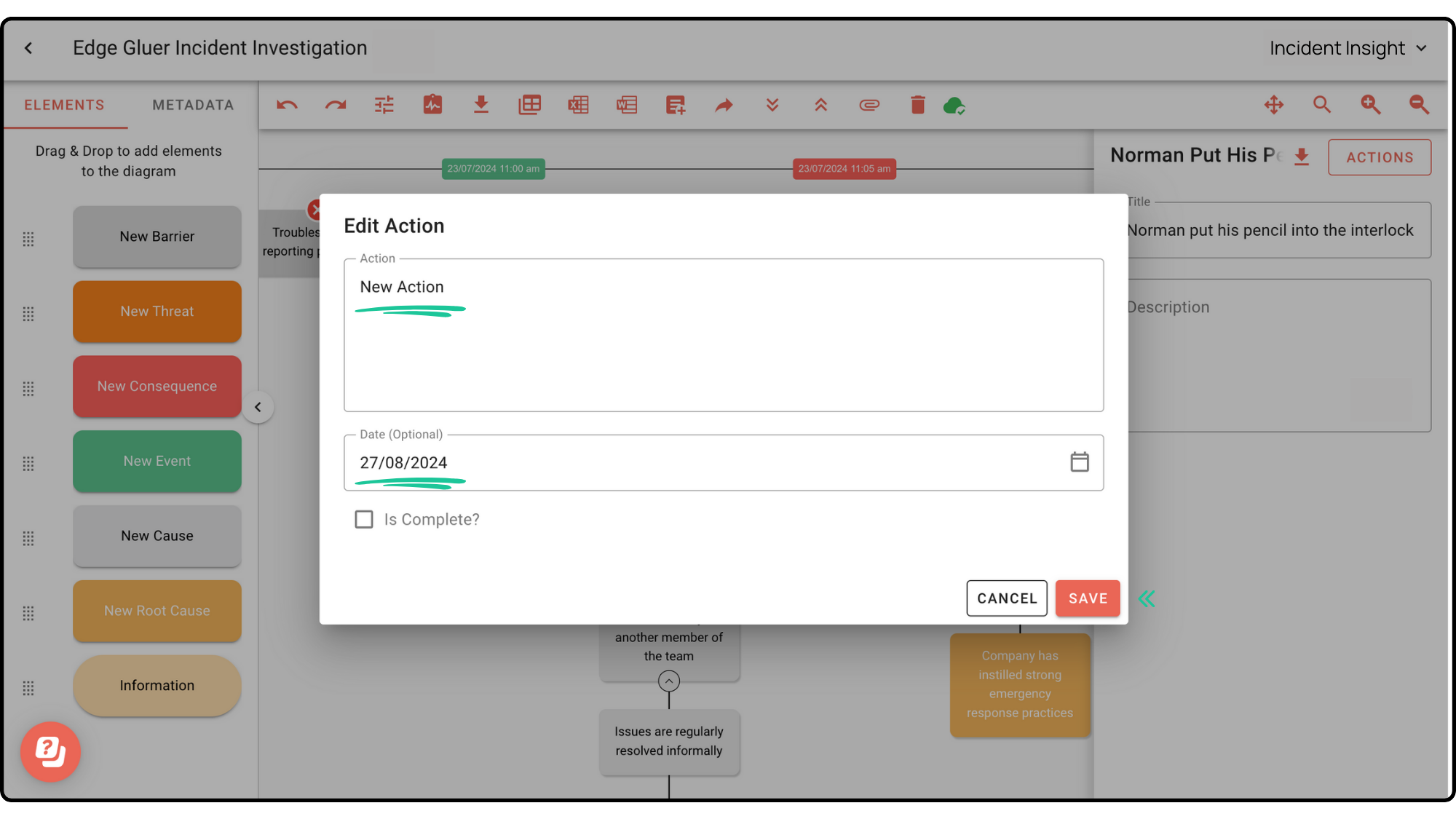Viewport: 1456px width, 819px height.
Task: Undo the last change
Action: (x=287, y=105)
